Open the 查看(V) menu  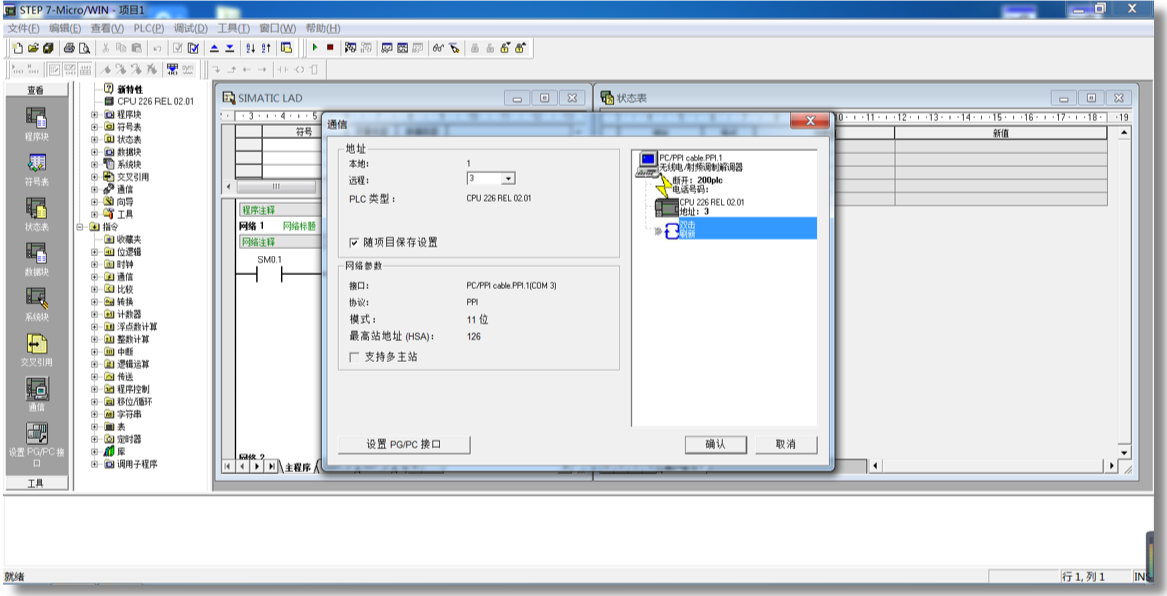(x=107, y=28)
